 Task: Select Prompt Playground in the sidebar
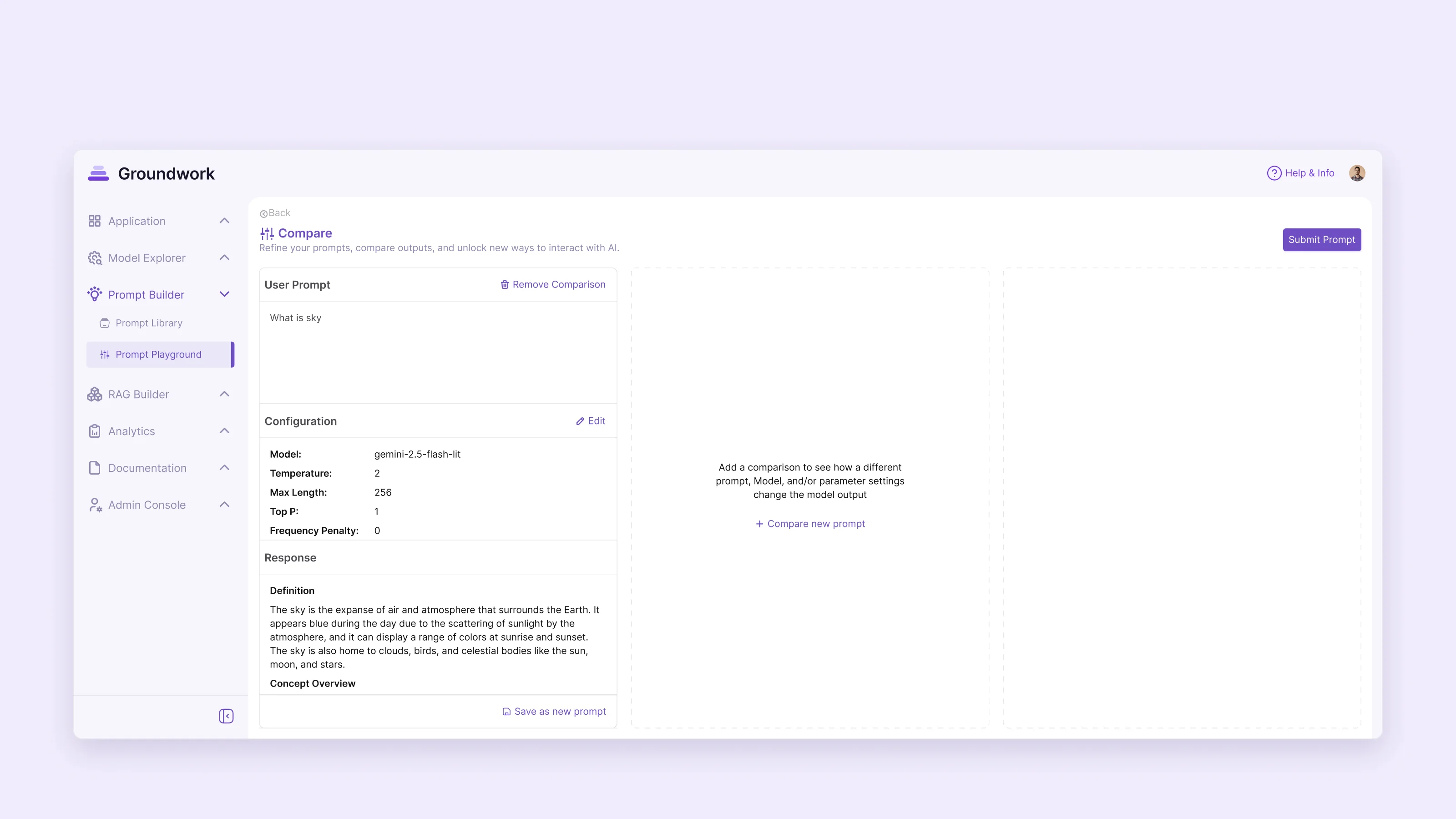tap(160, 354)
